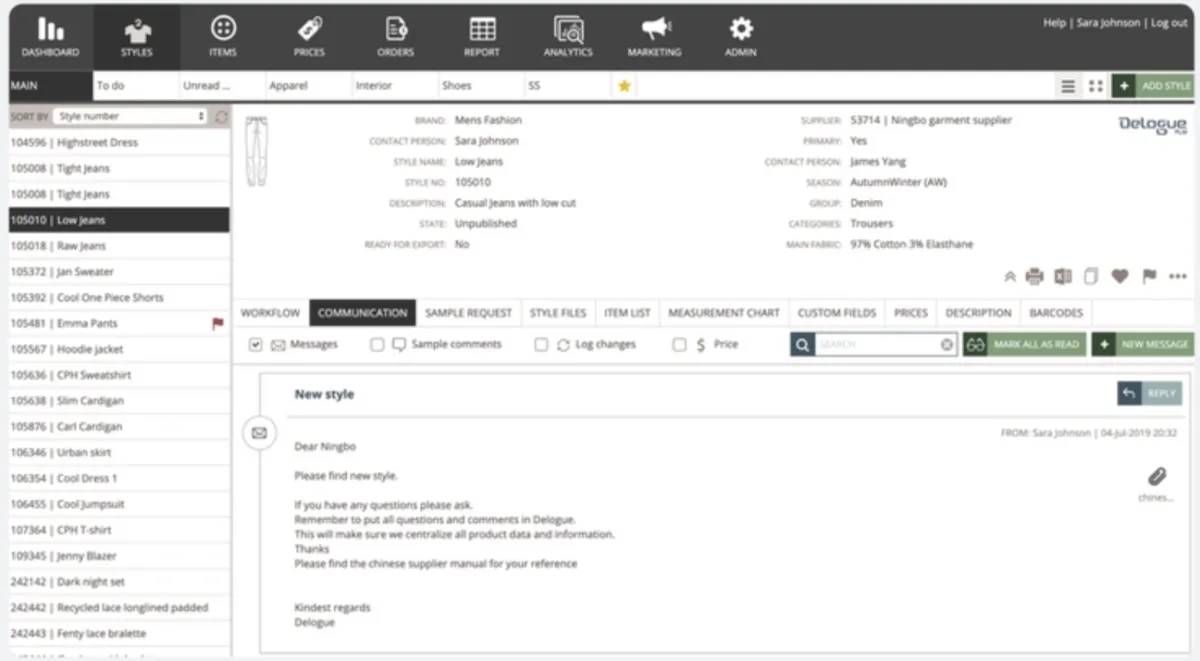This screenshot has width=1200, height=661.
Task: Open the chinese manual attachment paperclip
Action: (1156, 477)
